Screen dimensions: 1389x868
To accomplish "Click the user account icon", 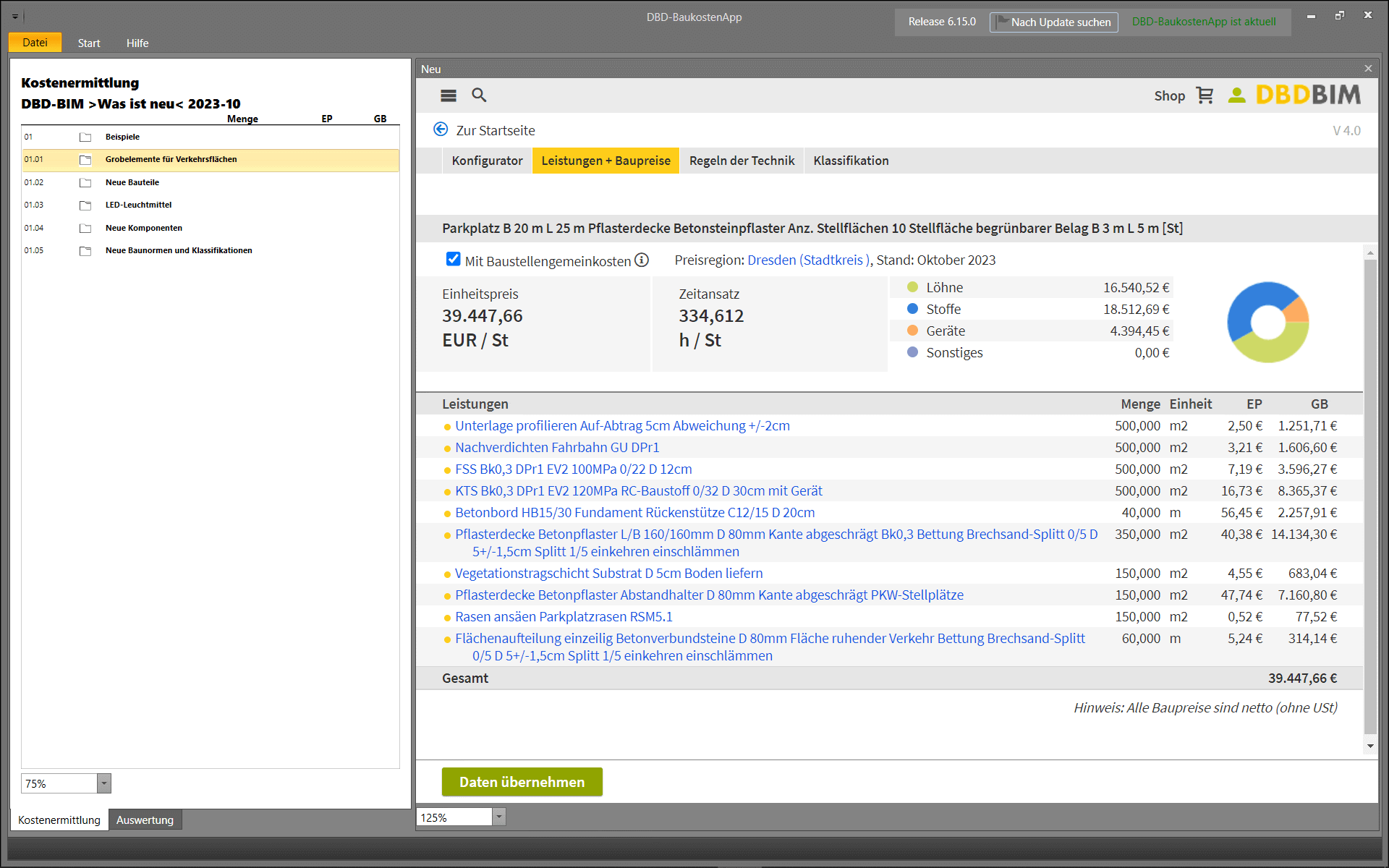I will (1237, 95).
